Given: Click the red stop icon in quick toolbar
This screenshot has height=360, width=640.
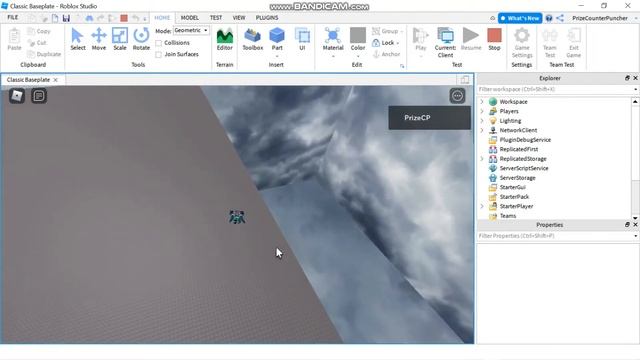Looking at the screenshot, I should coord(124,18).
